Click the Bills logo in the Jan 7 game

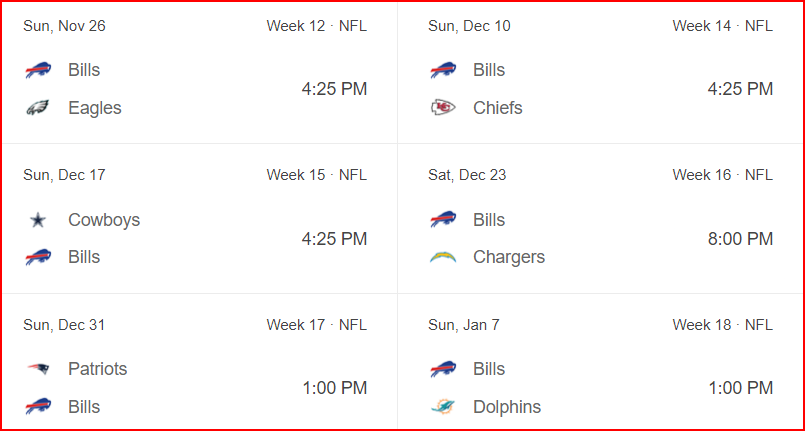443,369
